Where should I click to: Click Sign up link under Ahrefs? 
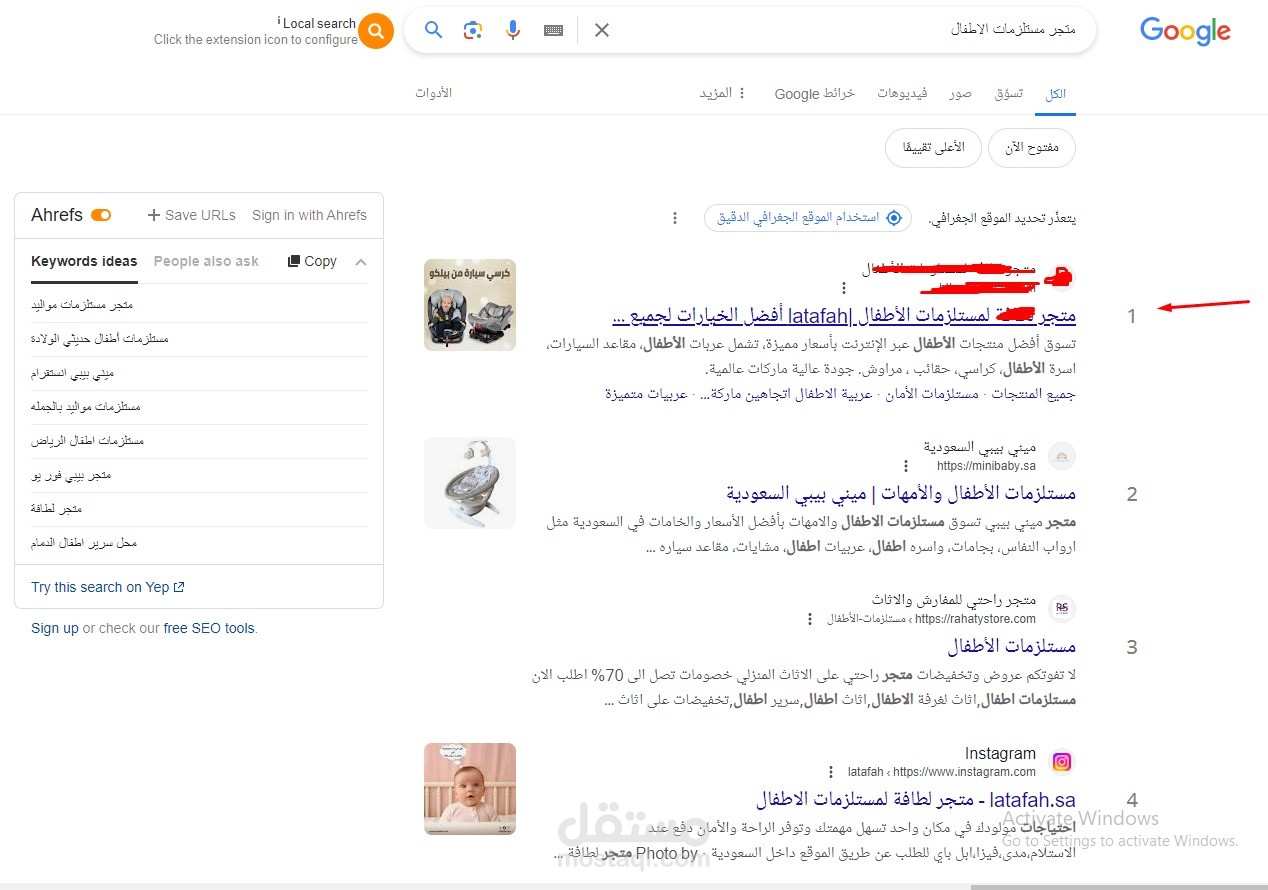[54, 628]
